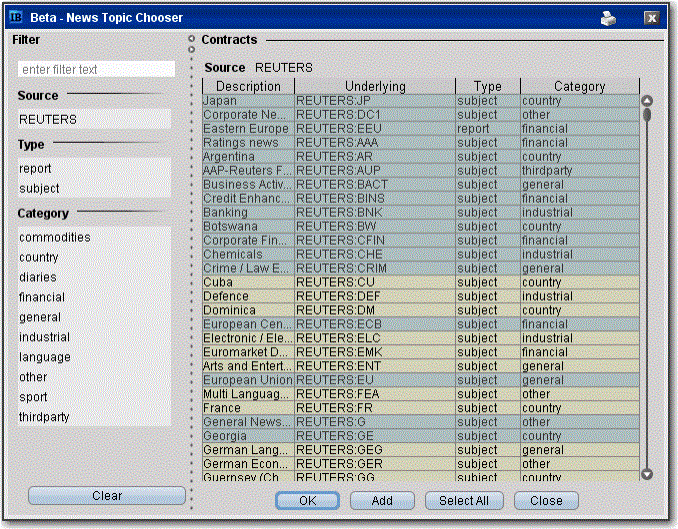Select report in the Type filter
Viewport: 678px width, 529px height.
click(94, 168)
